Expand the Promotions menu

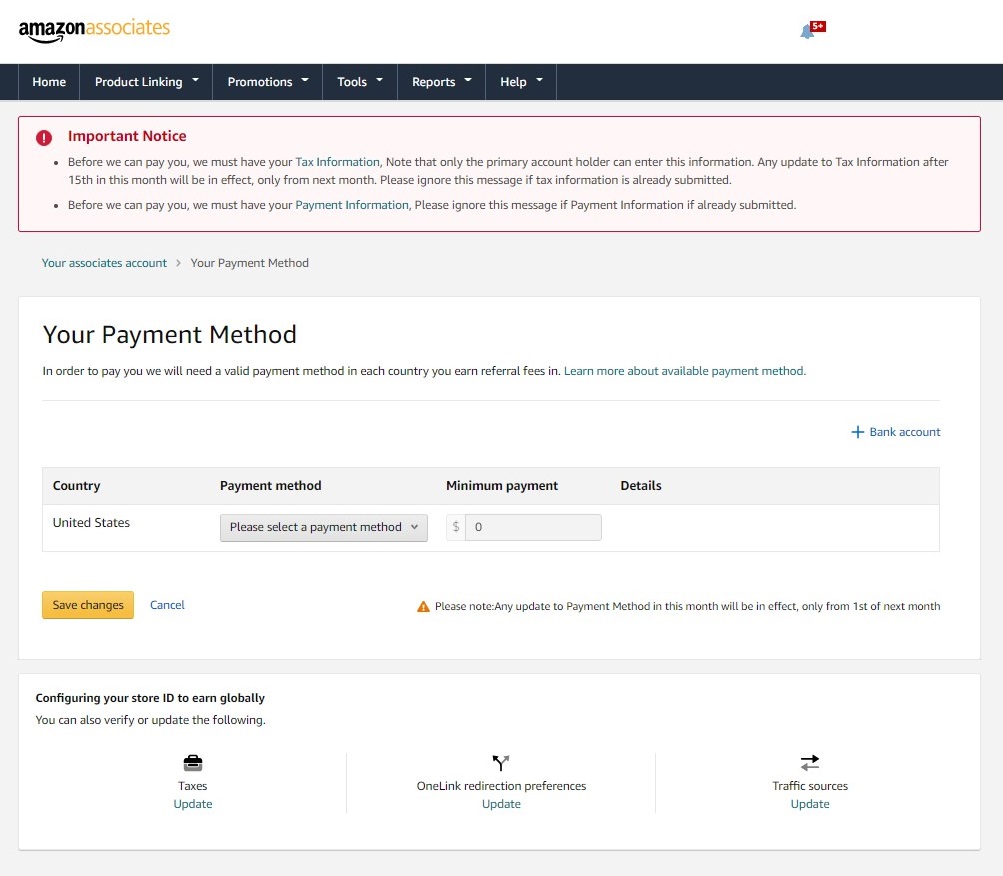click(x=268, y=82)
